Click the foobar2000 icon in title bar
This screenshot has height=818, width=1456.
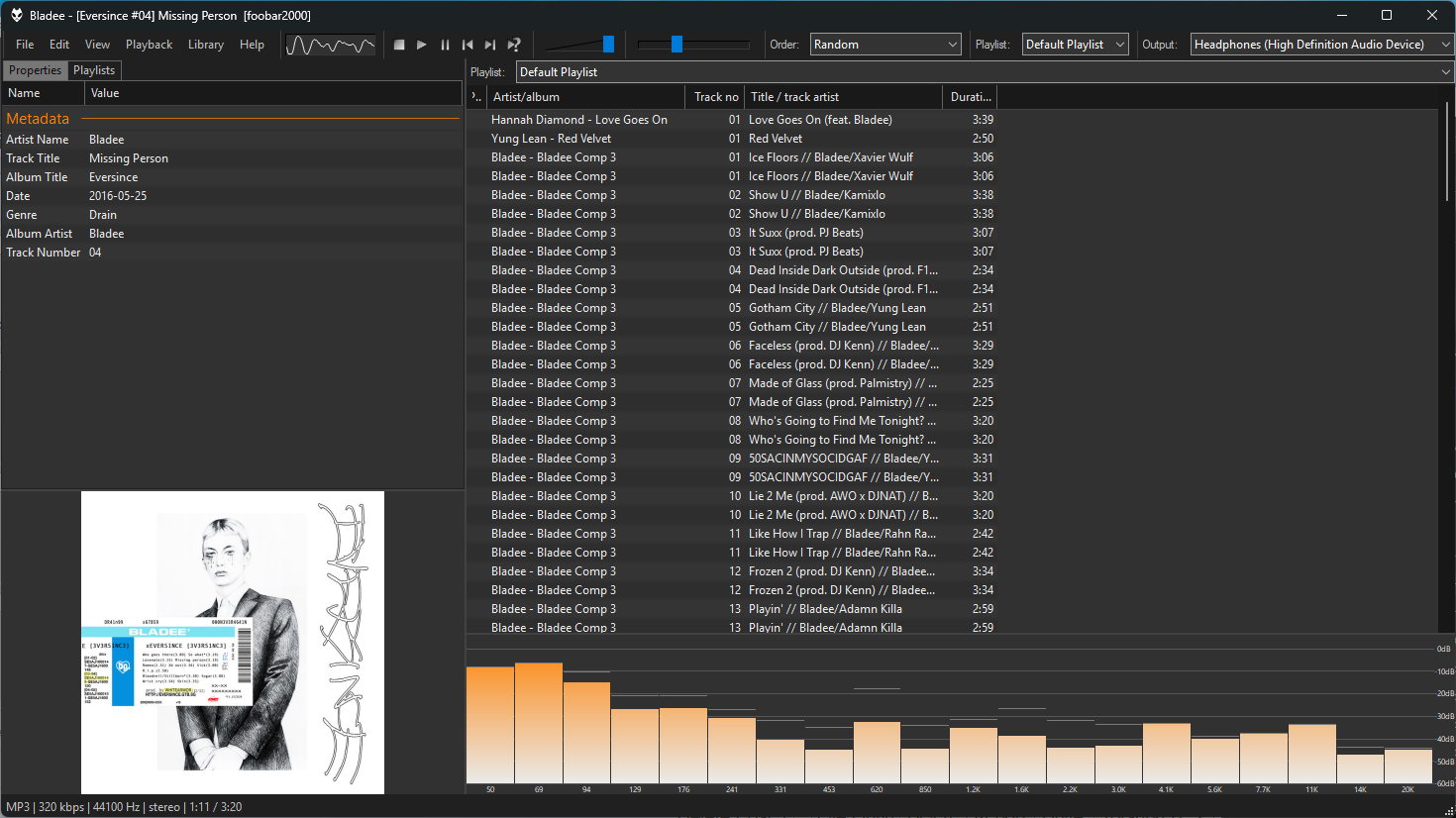click(x=16, y=15)
